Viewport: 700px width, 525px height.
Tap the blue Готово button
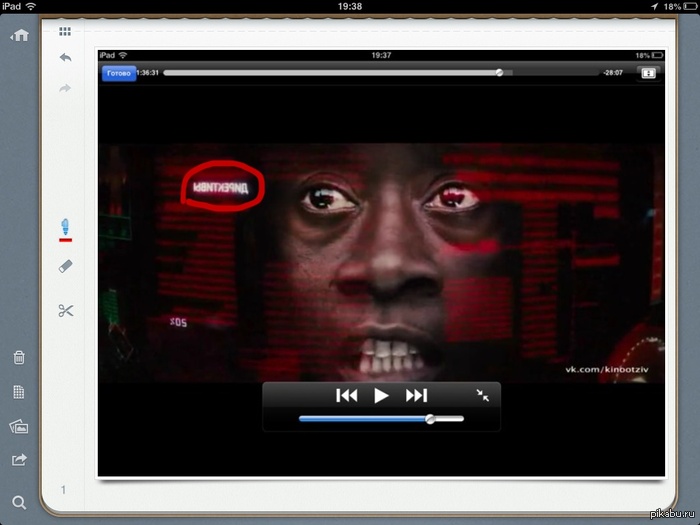[x=119, y=73]
